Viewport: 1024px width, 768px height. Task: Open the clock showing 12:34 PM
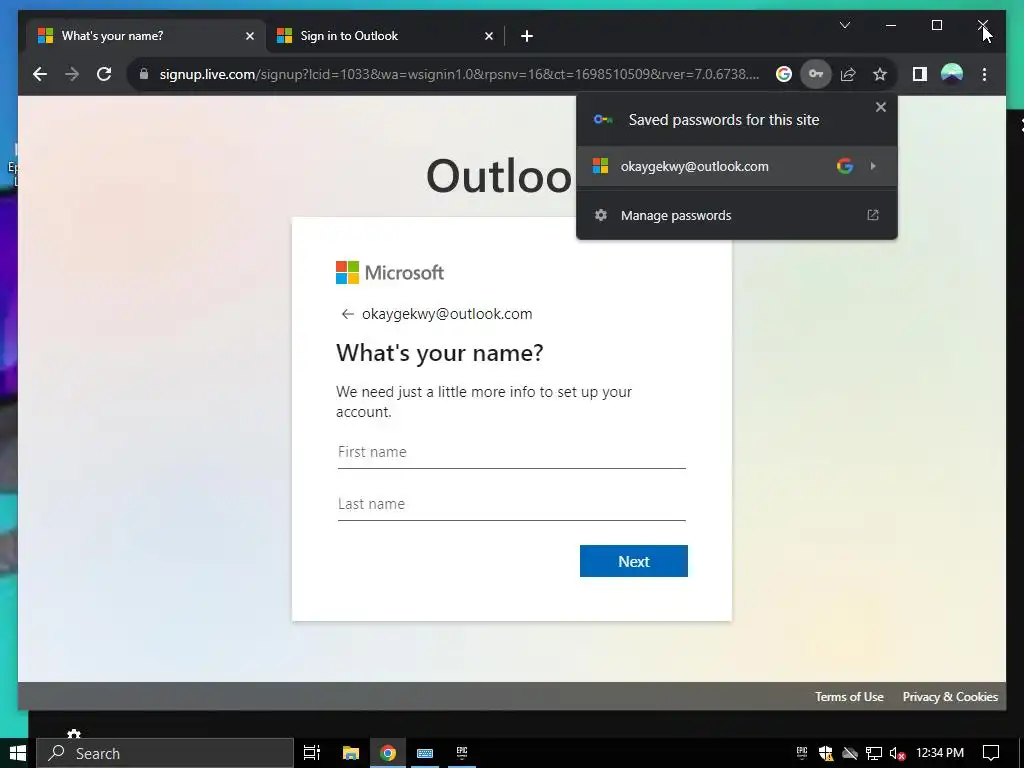[x=940, y=753]
